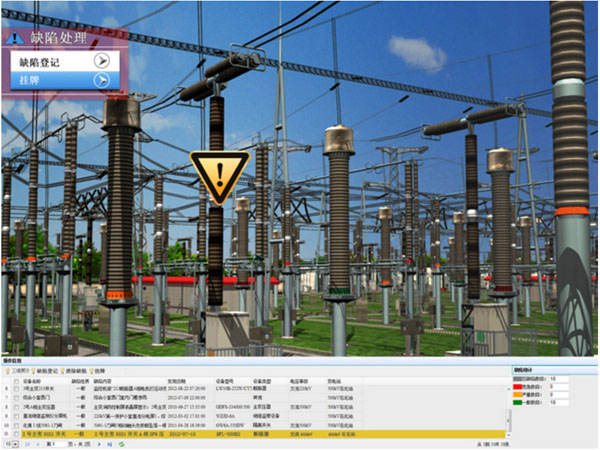Click the arrow icon beside 缺陷登记
This screenshot has height=450, width=600.
click(x=101, y=60)
